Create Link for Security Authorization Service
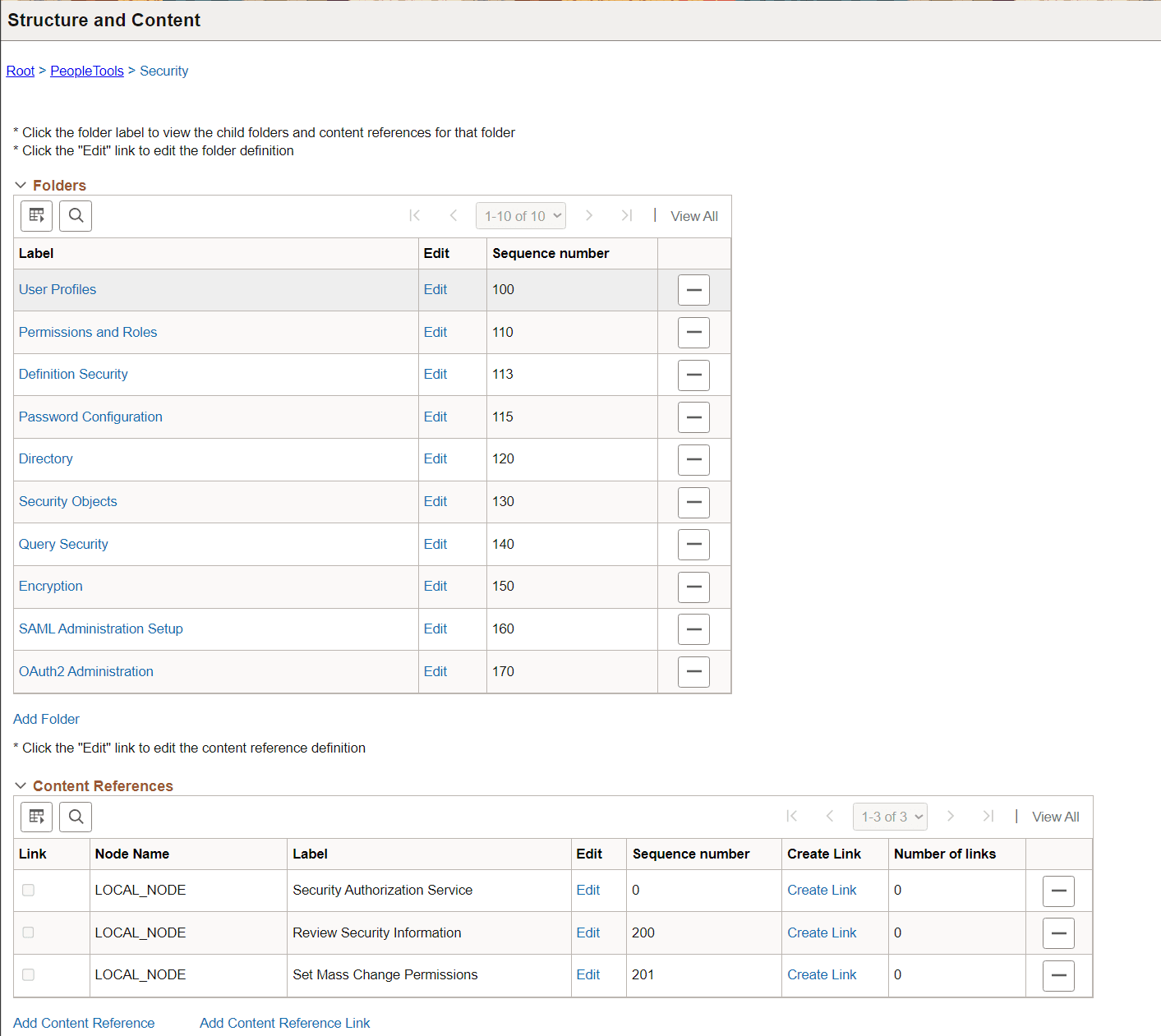 coord(822,890)
